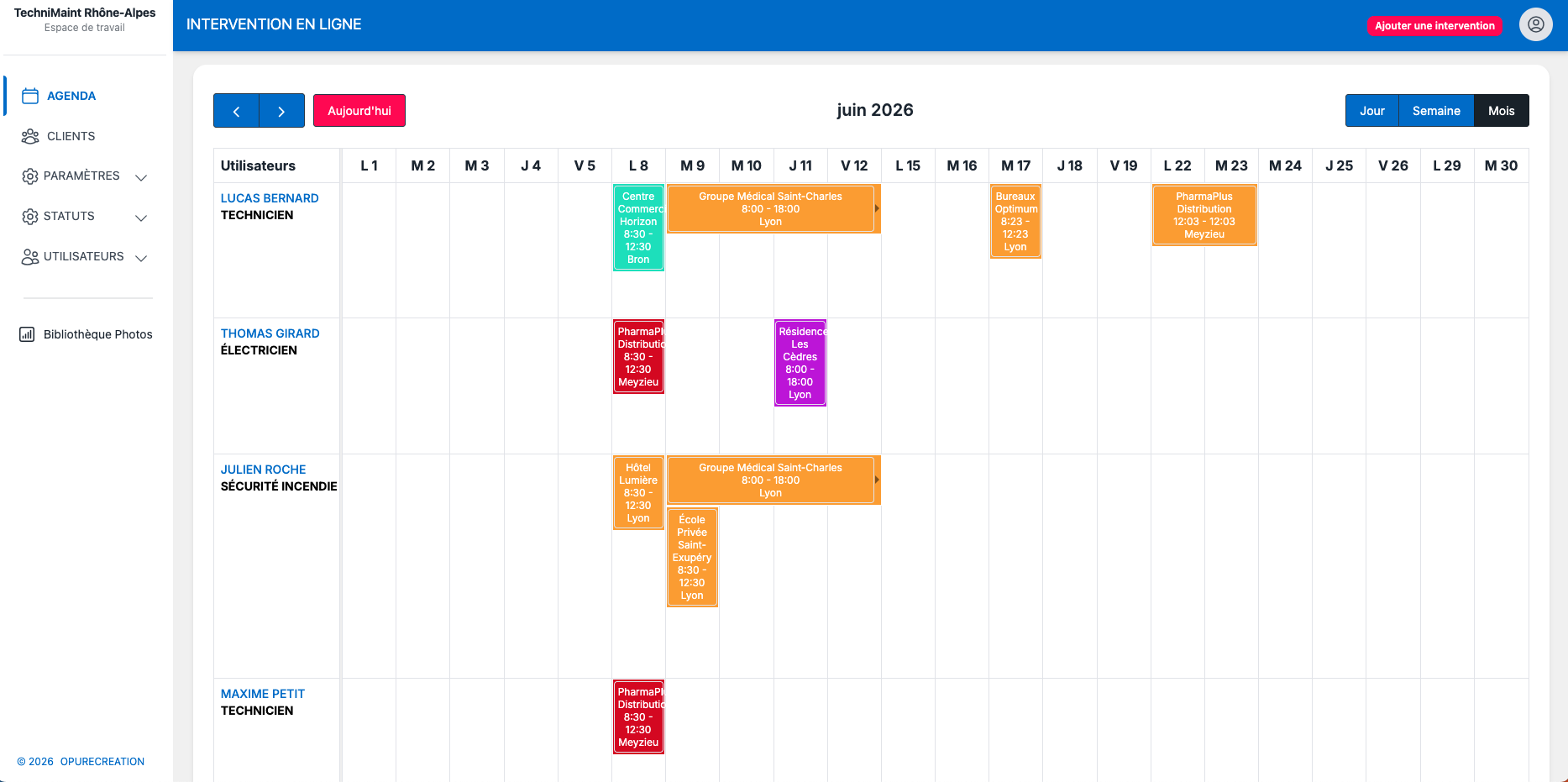Viewport: 1568px width, 782px height.
Task: Click Ajouter une intervention button
Action: (1434, 26)
